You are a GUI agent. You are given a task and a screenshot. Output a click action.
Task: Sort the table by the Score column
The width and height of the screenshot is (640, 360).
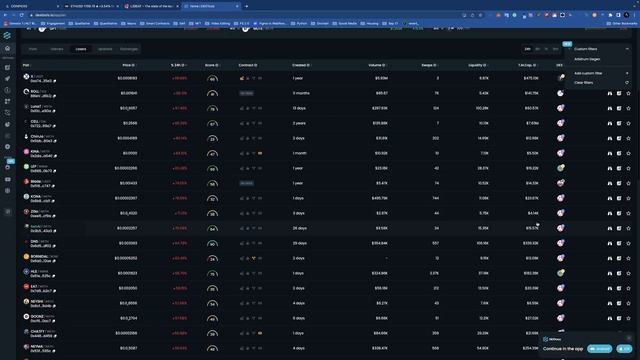212,65
